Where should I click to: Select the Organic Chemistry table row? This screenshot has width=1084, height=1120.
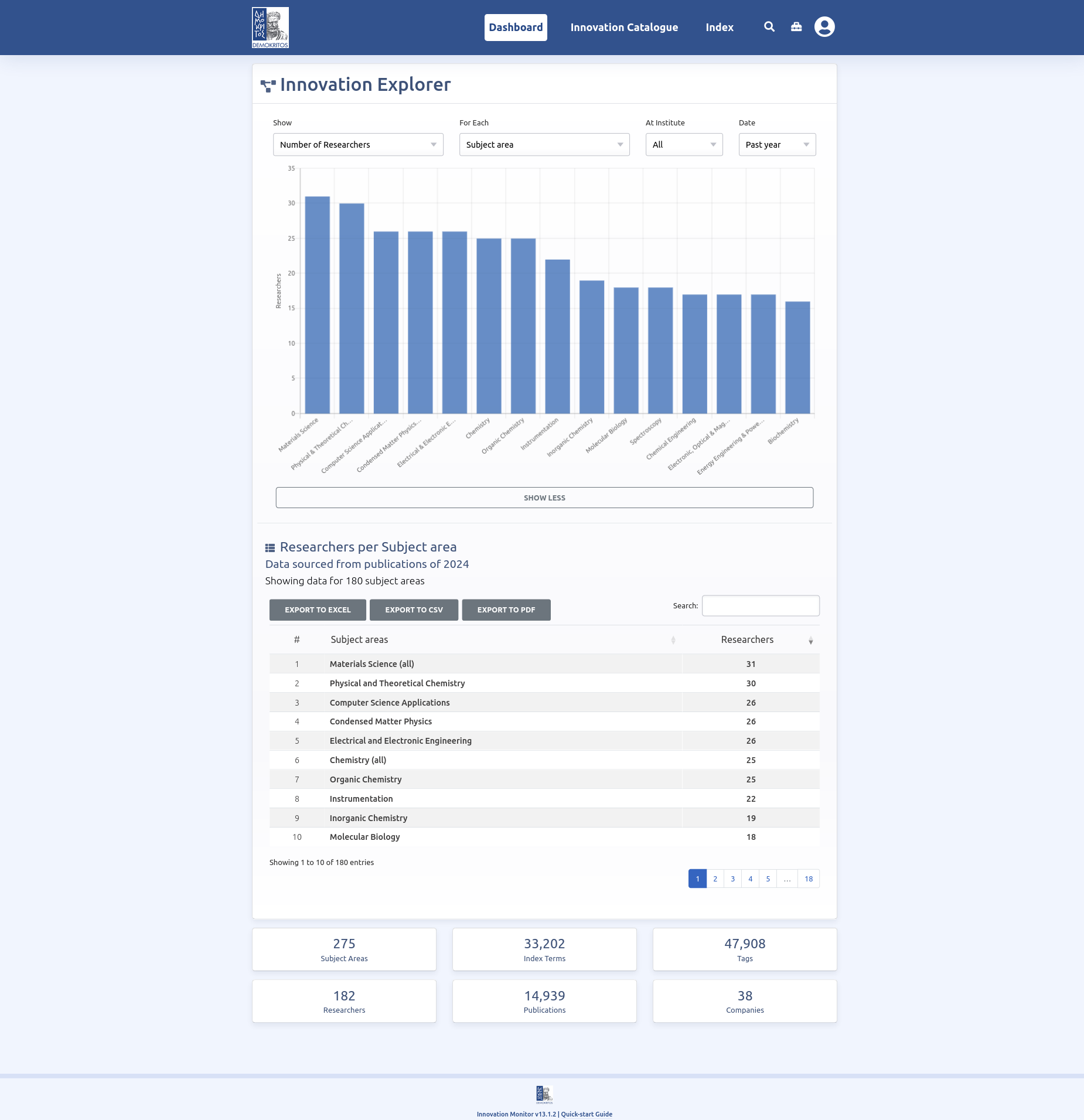(x=544, y=779)
